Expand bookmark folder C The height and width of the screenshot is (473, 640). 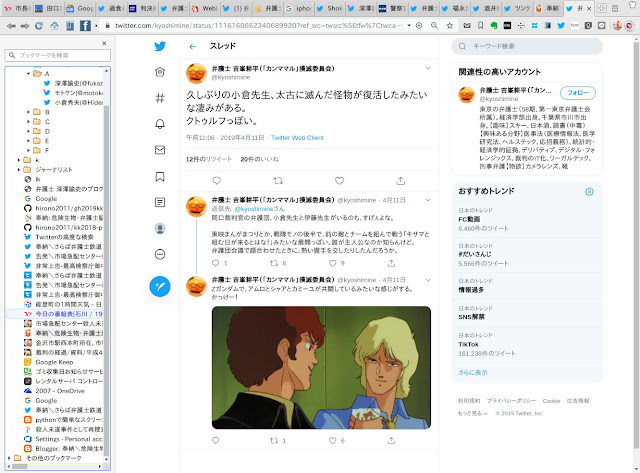click(28, 122)
